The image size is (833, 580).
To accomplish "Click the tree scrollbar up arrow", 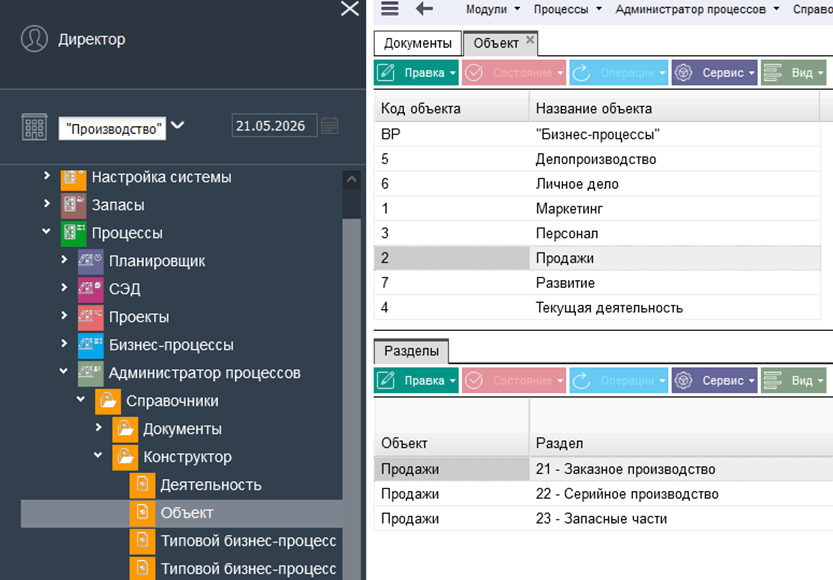I will tap(351, 180).
